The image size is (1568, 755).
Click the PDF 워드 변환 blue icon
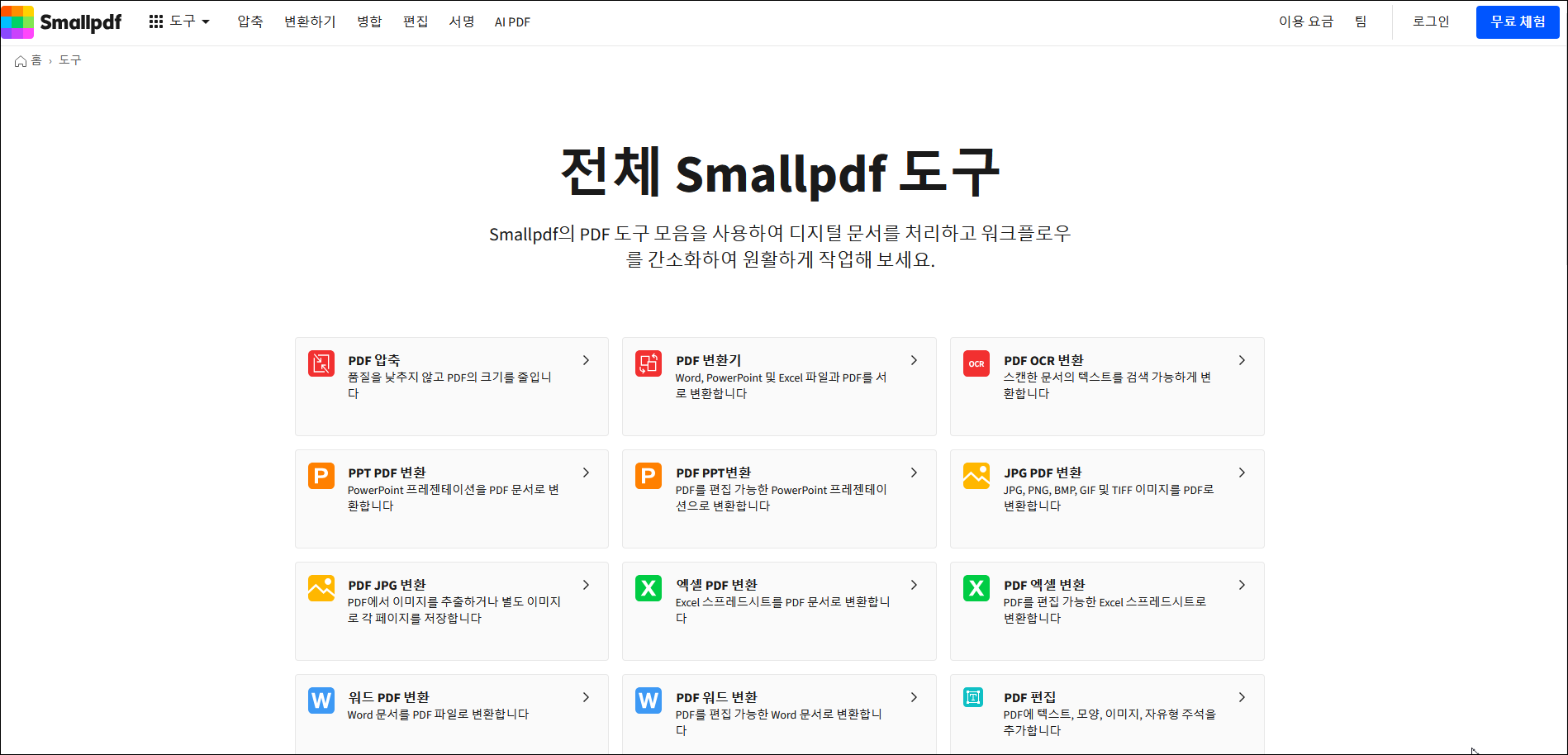click(649, 700)
